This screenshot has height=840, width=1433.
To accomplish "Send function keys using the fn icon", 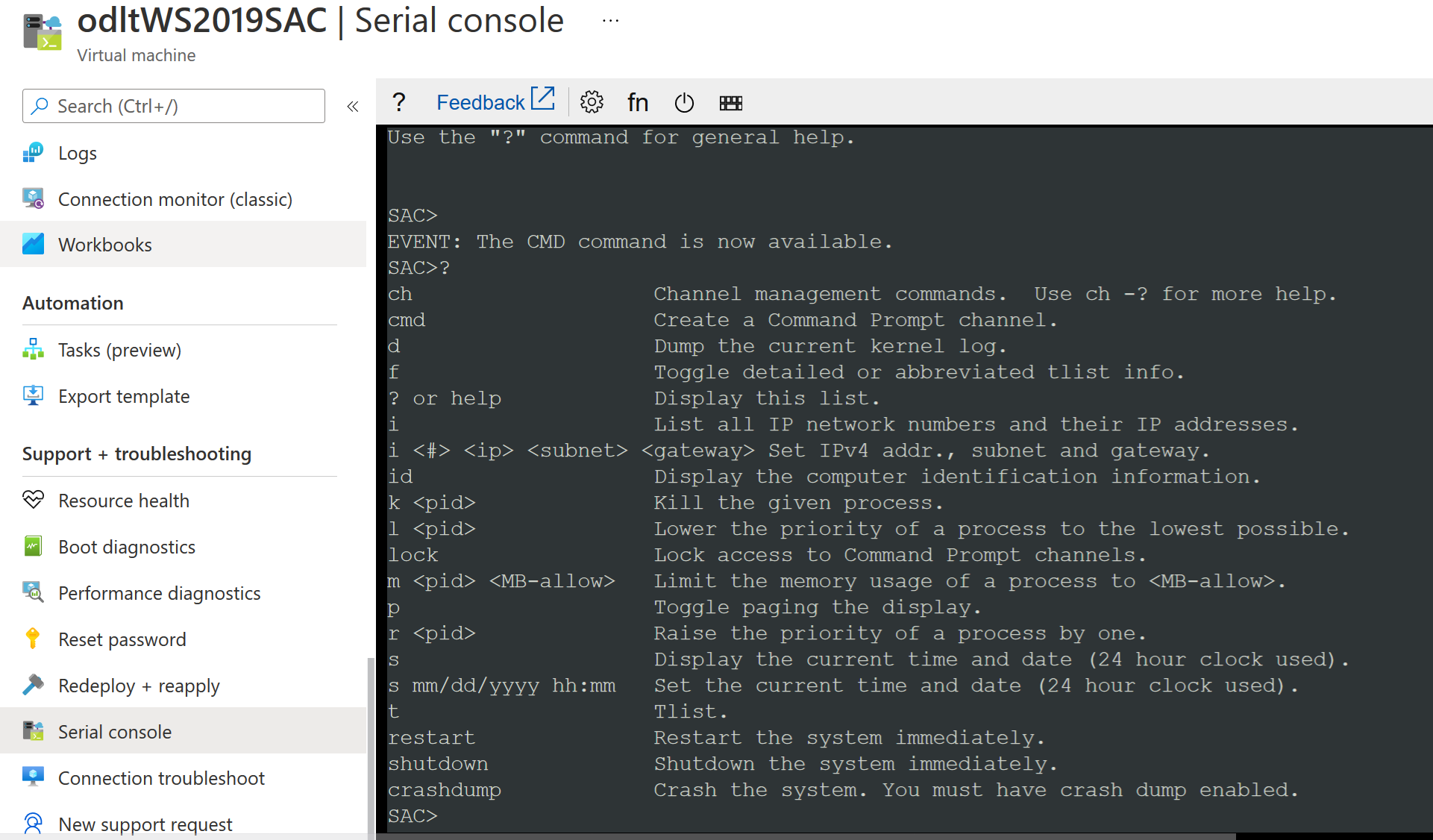I will click(638, 102).
